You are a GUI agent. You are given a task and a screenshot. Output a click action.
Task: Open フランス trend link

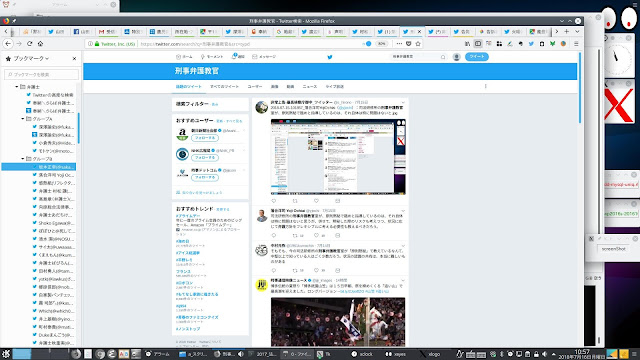[x=183, y=271]
